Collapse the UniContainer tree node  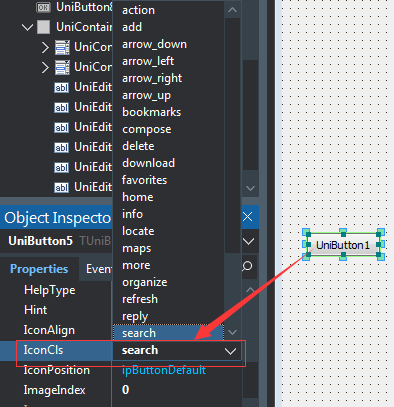27,27
